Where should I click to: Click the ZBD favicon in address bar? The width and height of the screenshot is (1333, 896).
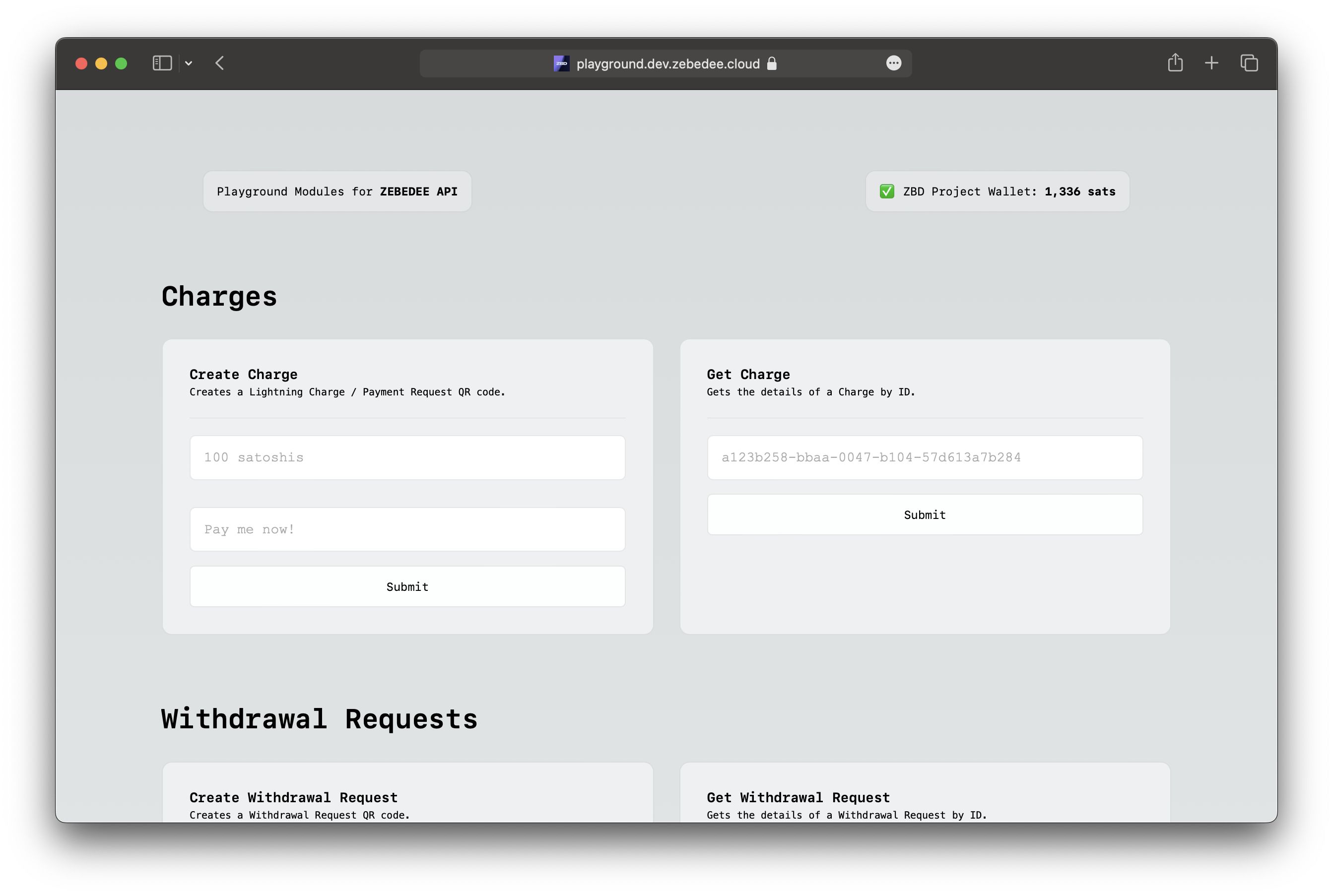click(561, 64)
